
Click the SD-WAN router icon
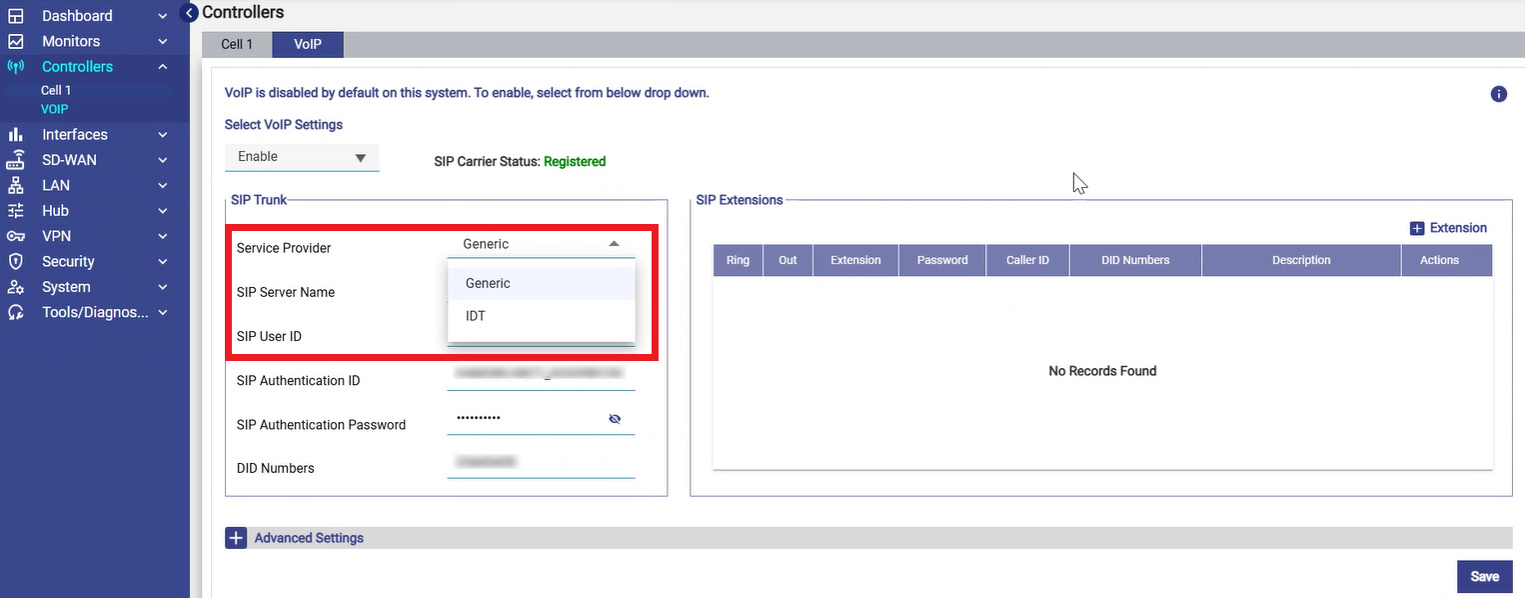[15, 160]
